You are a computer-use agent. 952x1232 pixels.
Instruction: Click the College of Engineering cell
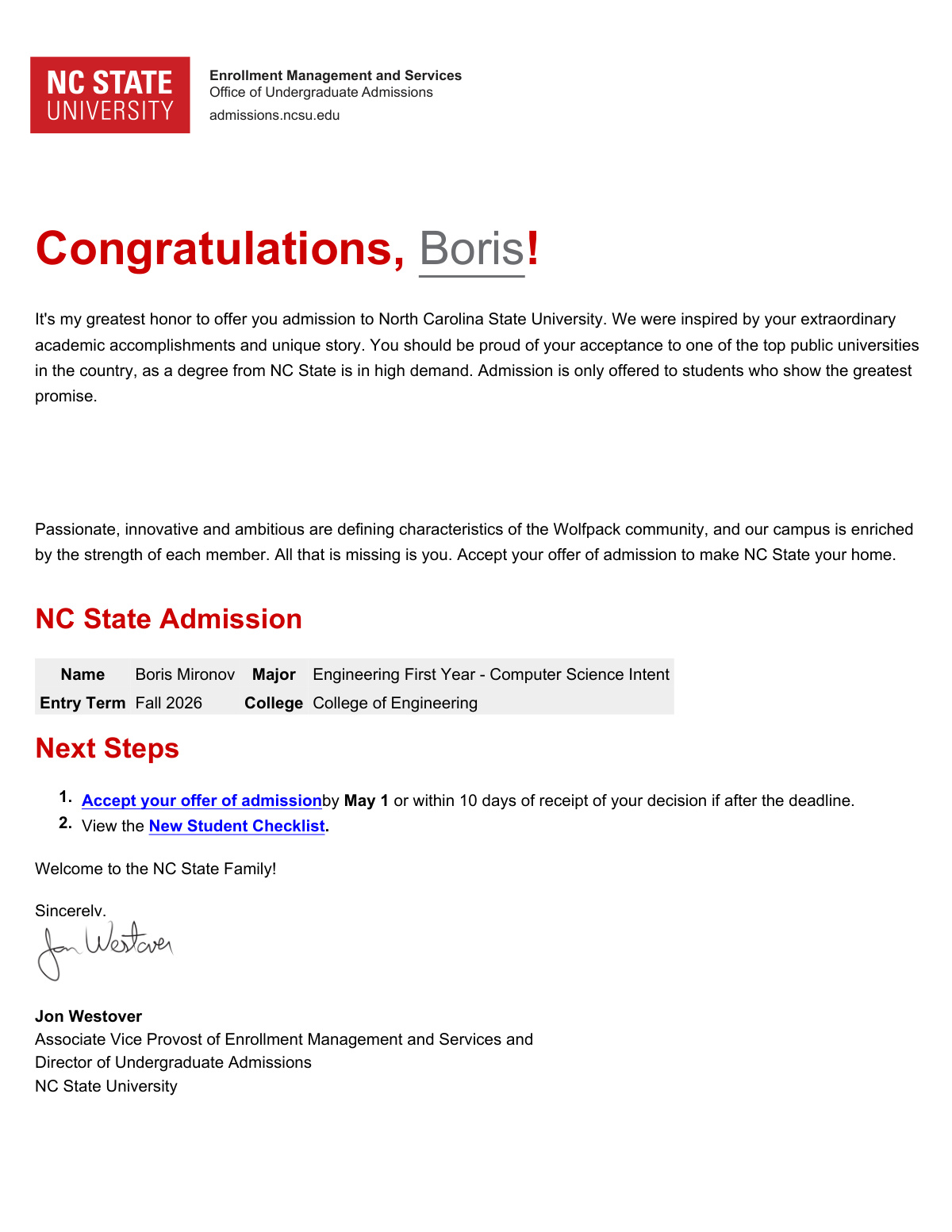(395, 703)
